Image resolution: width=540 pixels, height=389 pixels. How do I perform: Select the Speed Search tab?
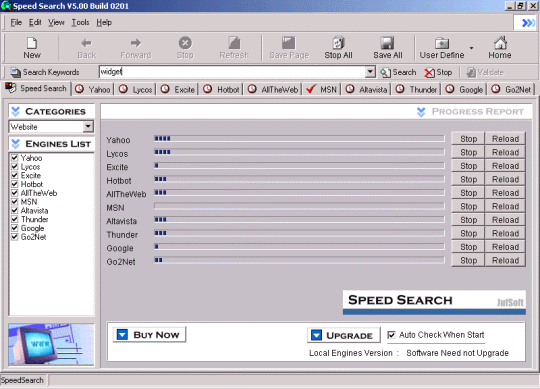coord(36,88)
